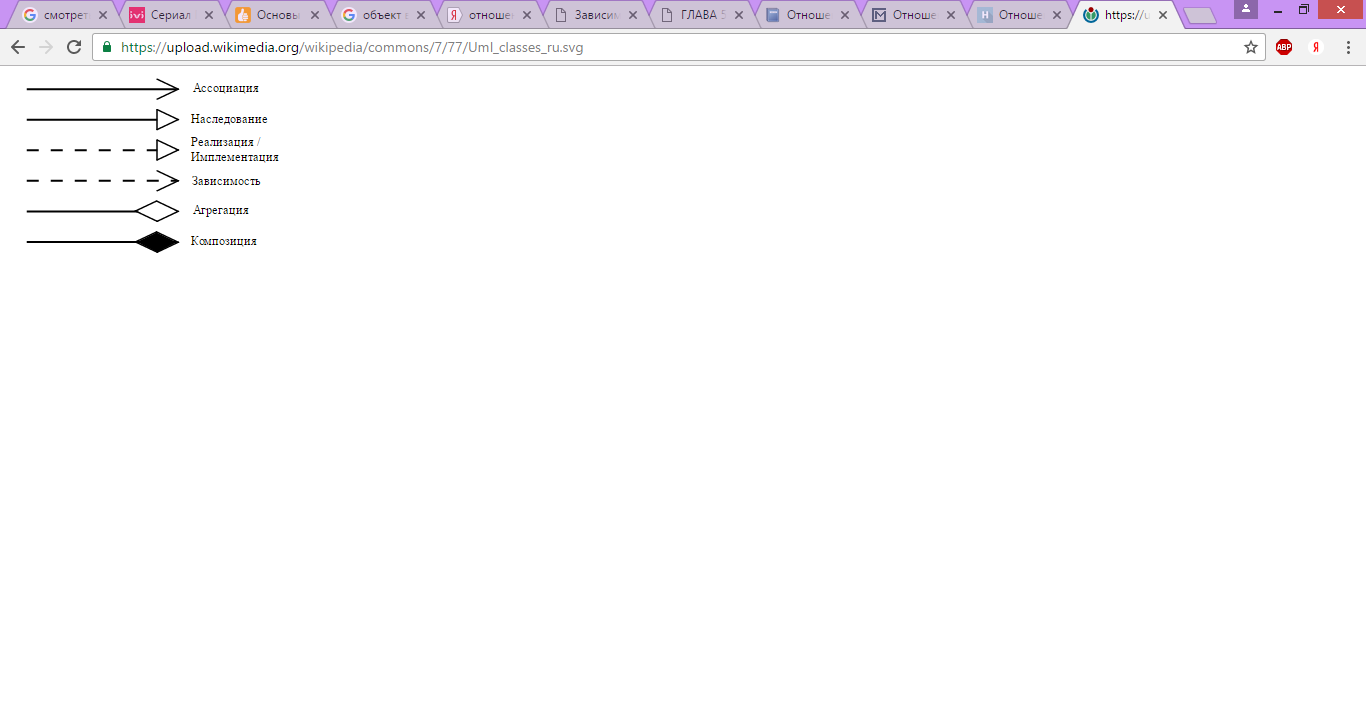Bookmark this page with the star icon
The image size is (1366, 728).
(1250, 47)
